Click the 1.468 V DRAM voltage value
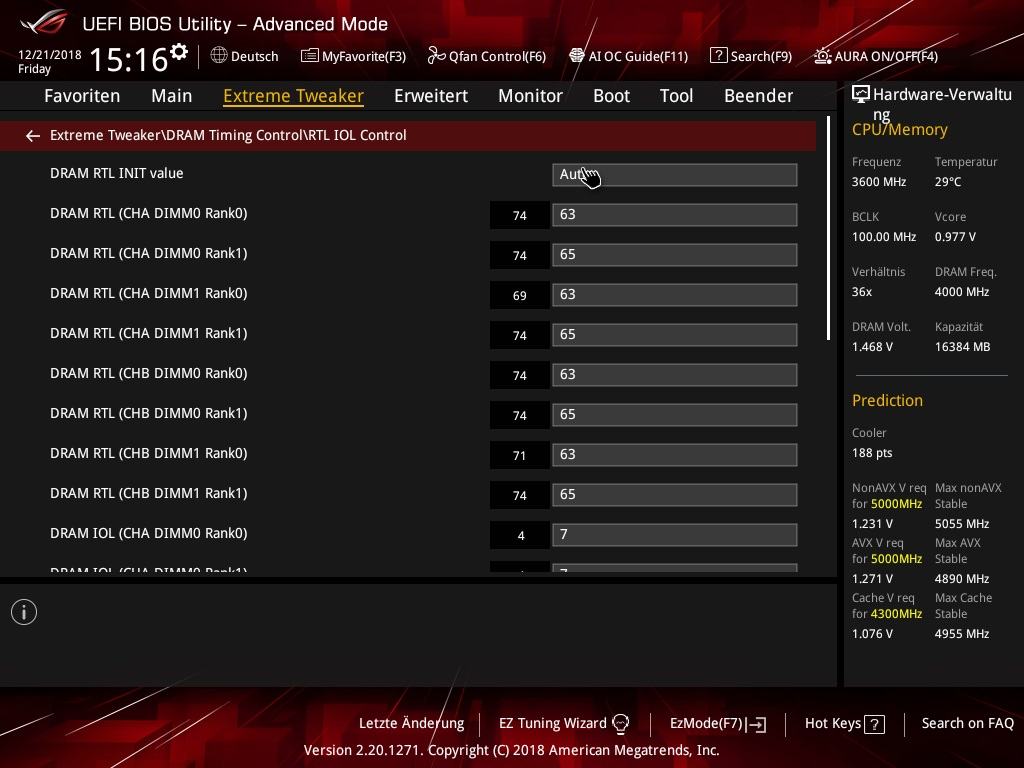Viewport: 1024px width, 768px height. pos(872,347)
